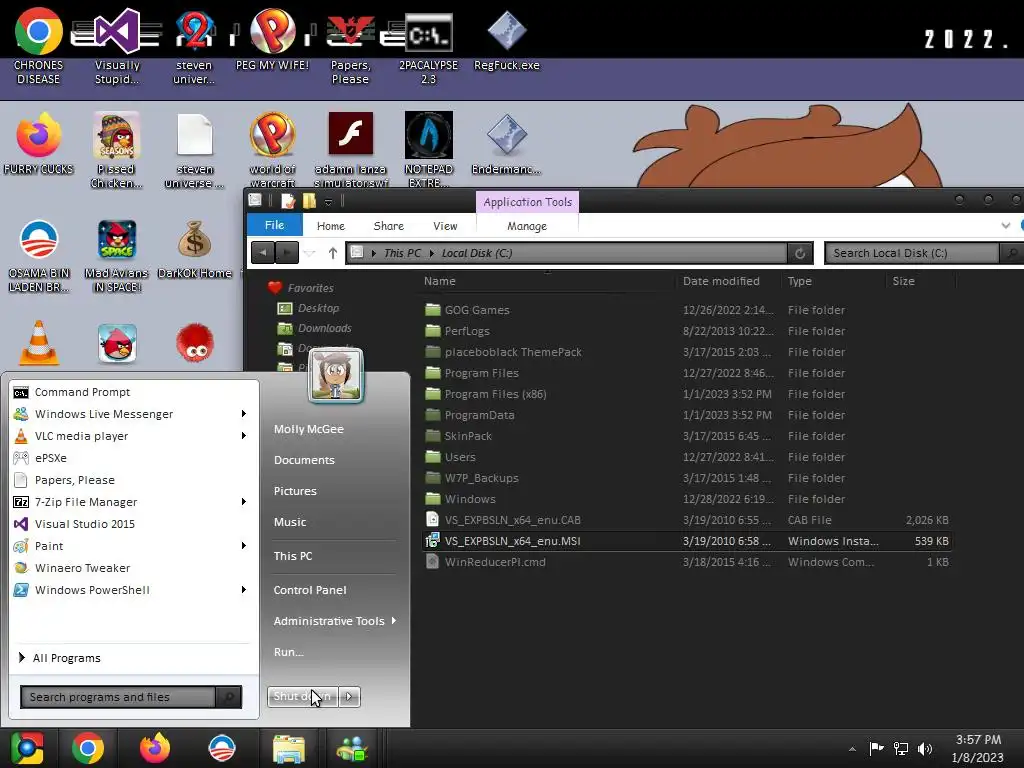Switch to the Home ribbon tab
Viewport: 1024px width, 768px height.
click(330, 226)
